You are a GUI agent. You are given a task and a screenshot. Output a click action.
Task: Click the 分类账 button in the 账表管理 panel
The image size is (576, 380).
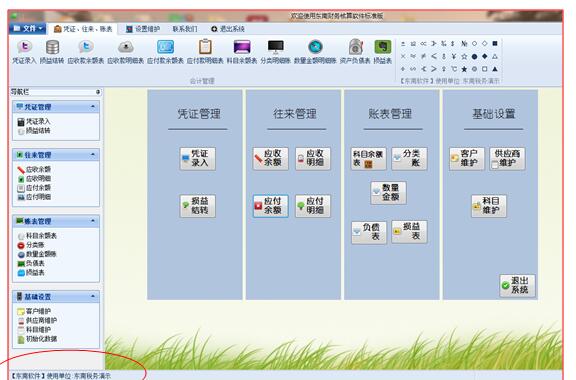pyautogui.click(x=409, y=158)
